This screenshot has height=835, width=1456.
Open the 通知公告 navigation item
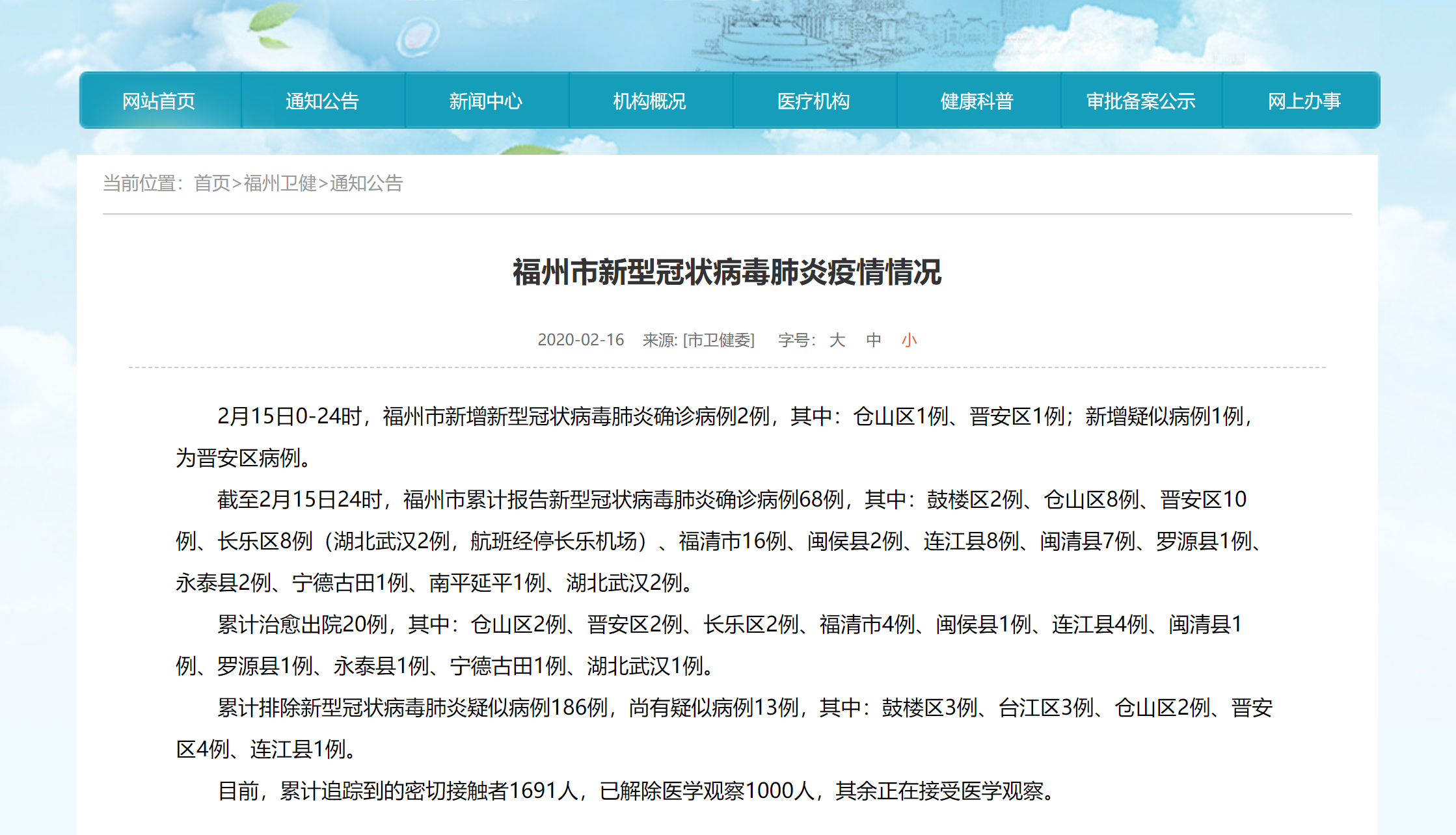(323, 101)
